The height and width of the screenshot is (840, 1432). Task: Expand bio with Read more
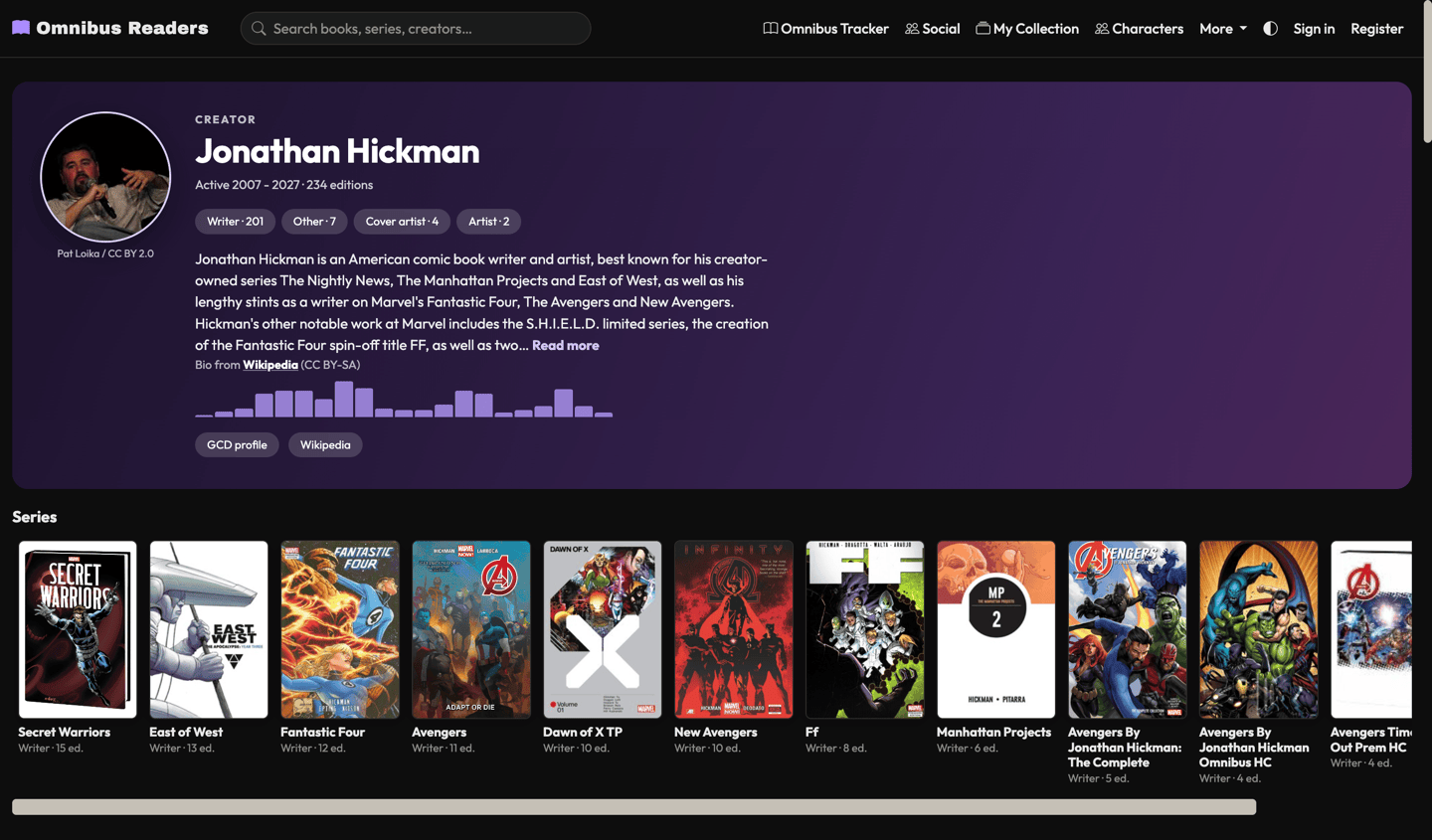tap(566, 345)
